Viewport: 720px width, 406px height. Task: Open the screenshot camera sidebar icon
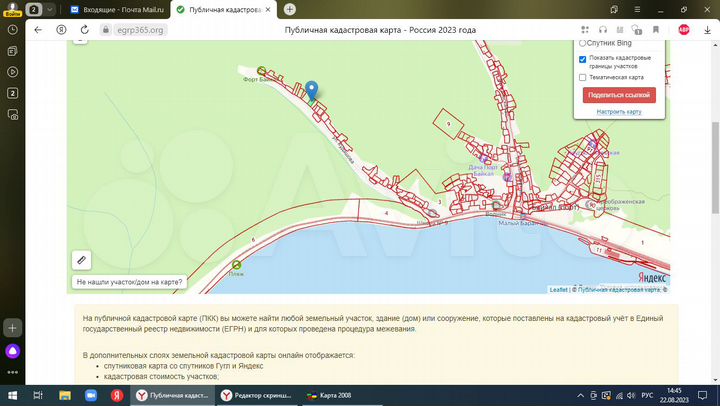(12, 114)
